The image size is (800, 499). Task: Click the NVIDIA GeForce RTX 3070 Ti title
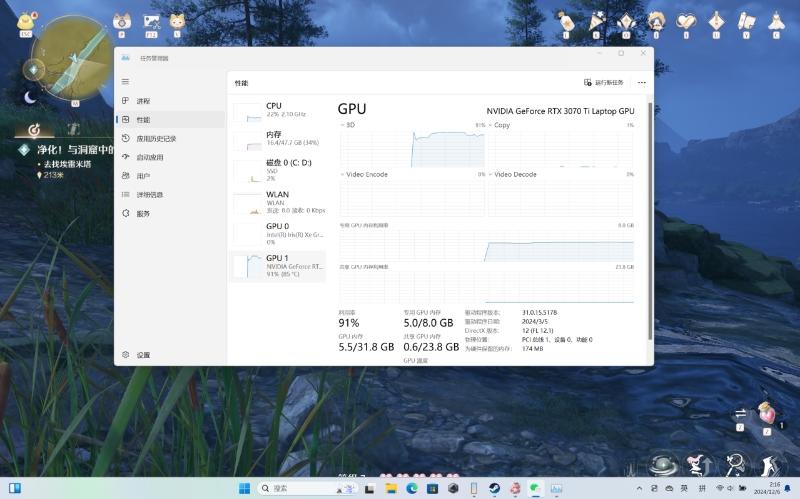(560, 111)
